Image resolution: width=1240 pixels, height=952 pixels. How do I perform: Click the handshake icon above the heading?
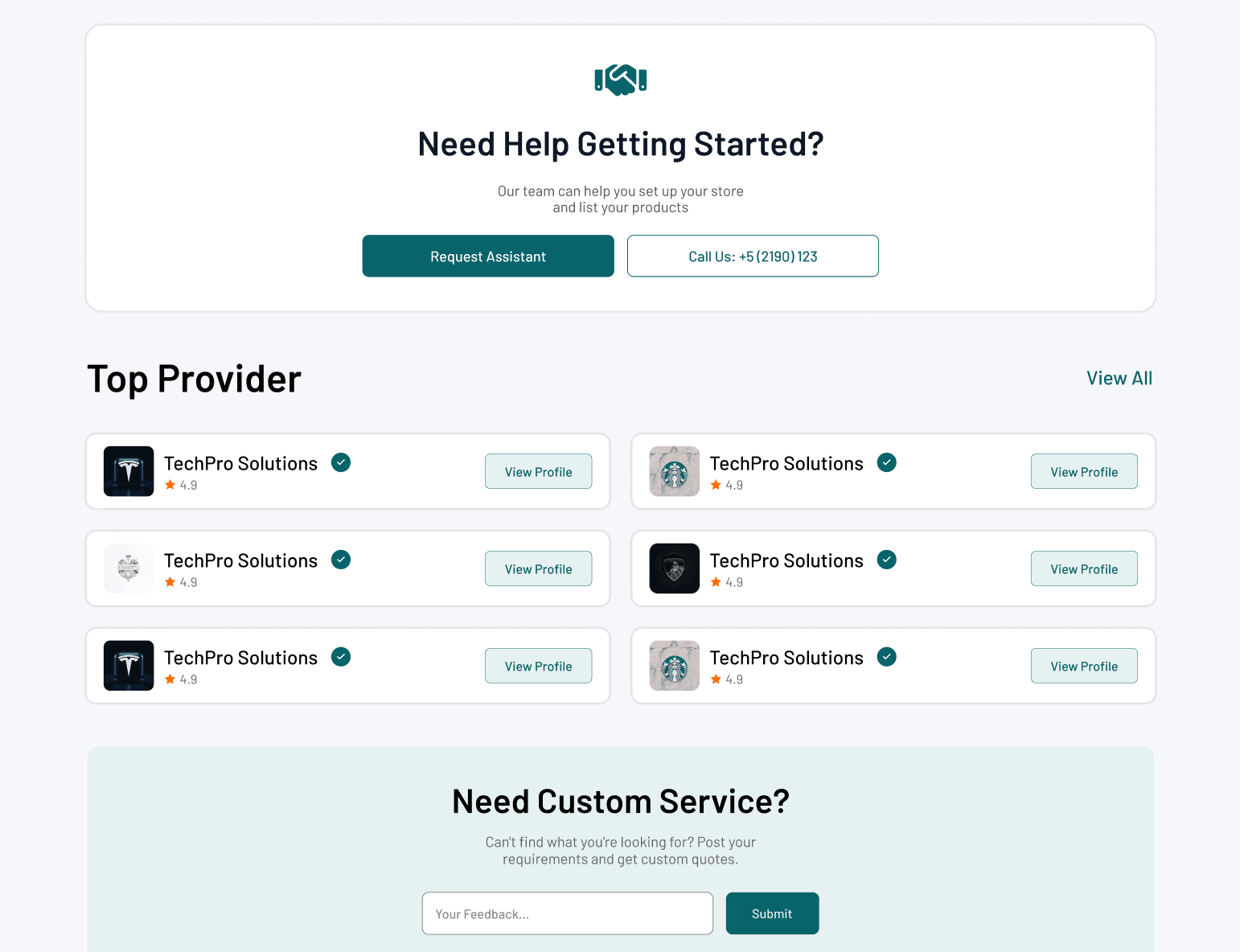620,80
